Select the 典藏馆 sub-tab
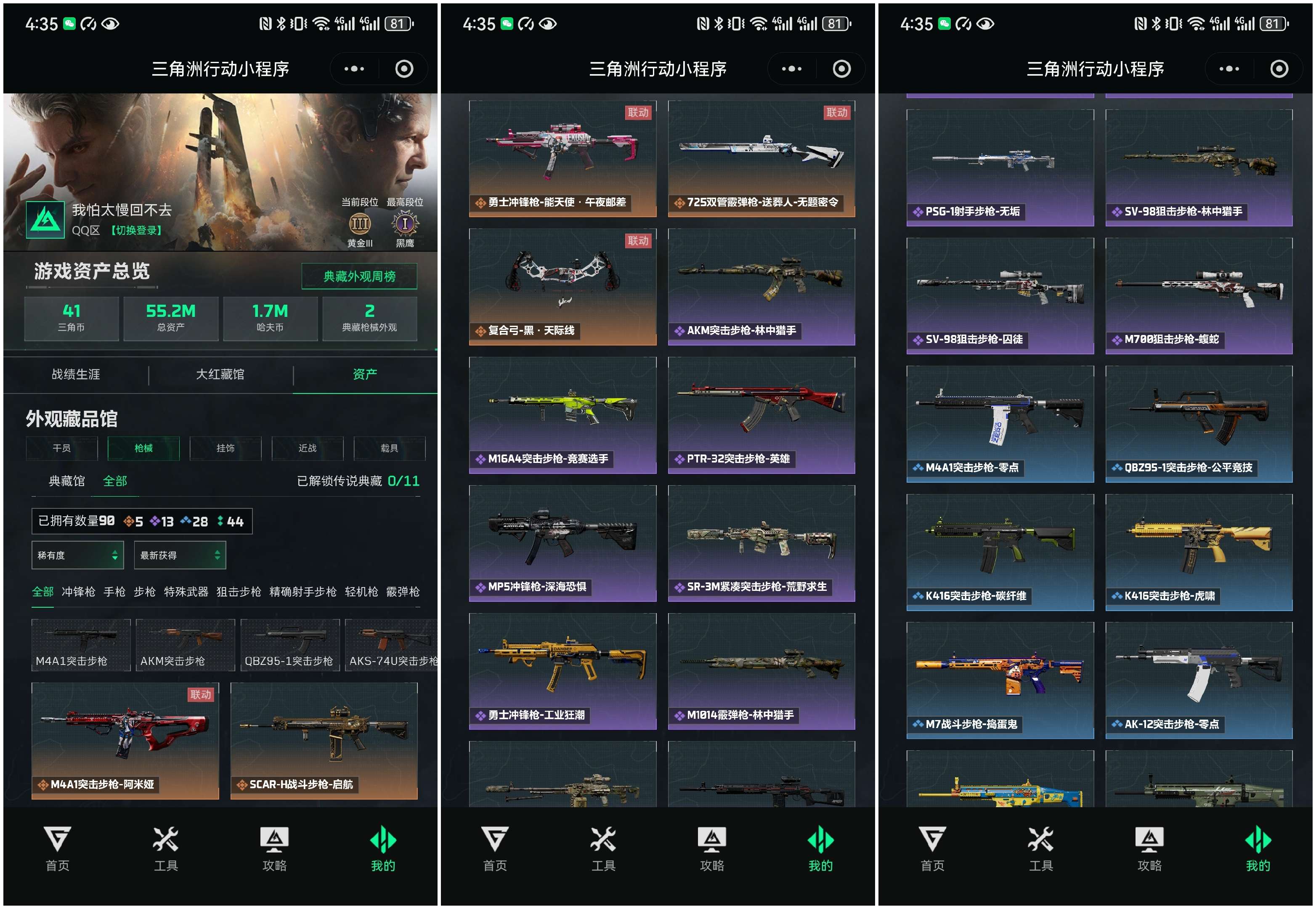The width and height of the screenshot is (1316, 909). tap(66, 481)
